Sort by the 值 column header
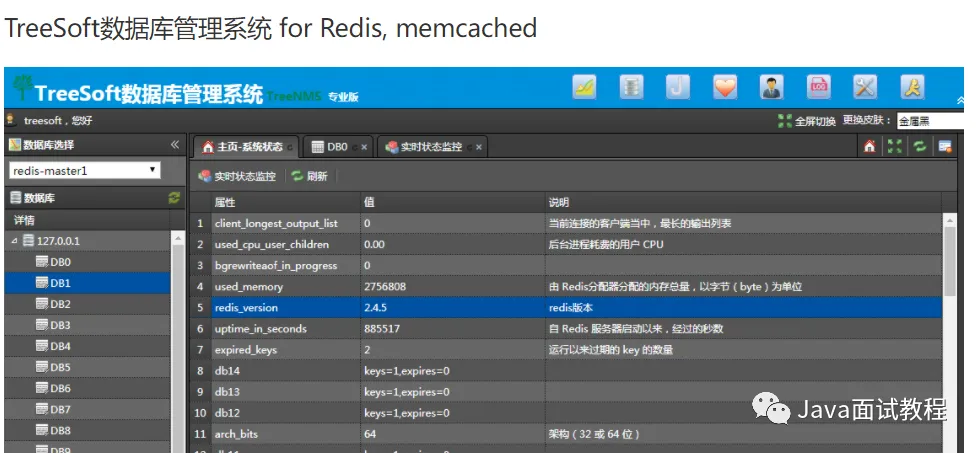This screenshot has height=453, width=979. tap(453, 202)
